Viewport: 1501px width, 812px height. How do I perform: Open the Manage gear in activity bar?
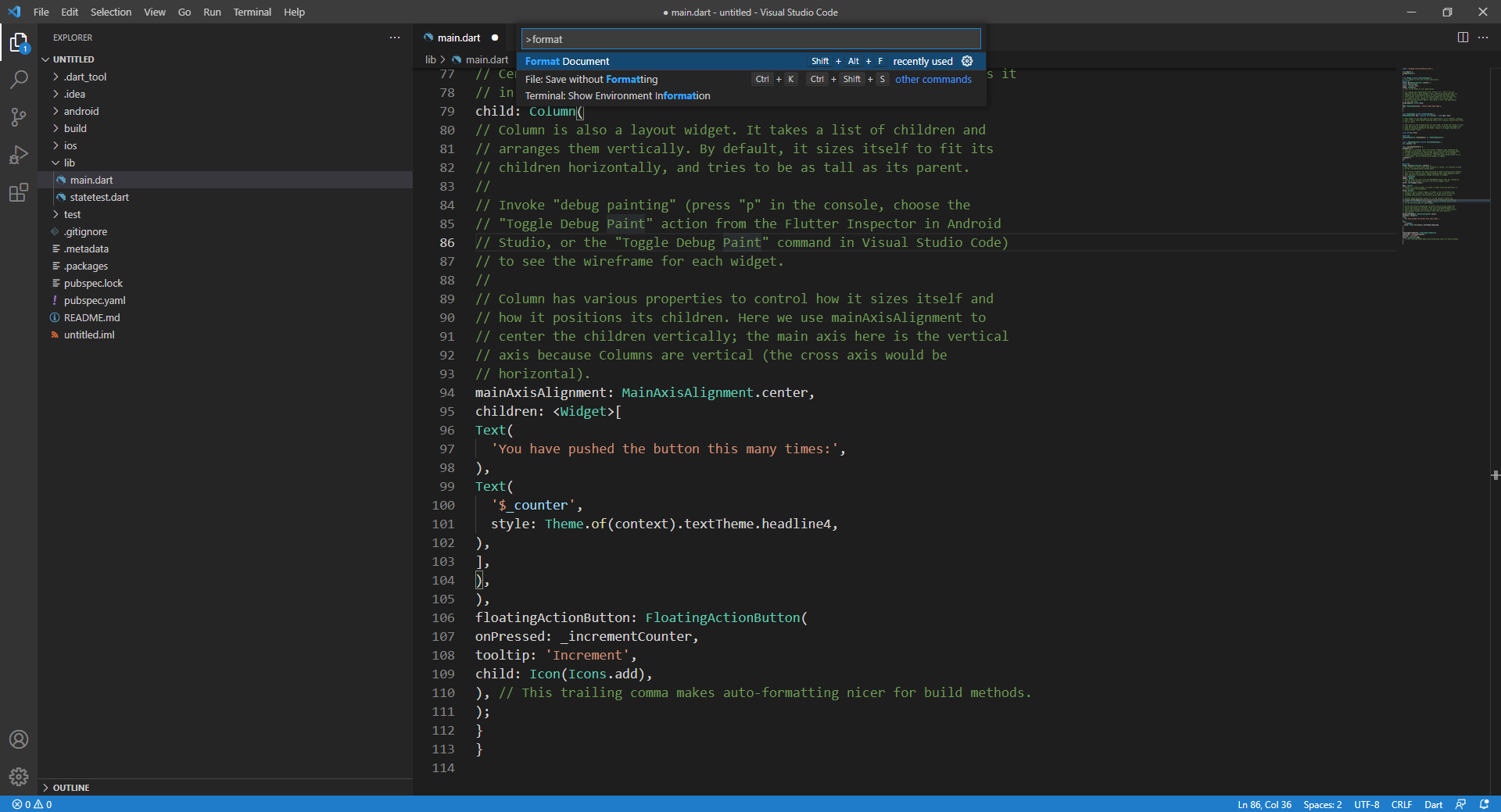coord(19,777)
